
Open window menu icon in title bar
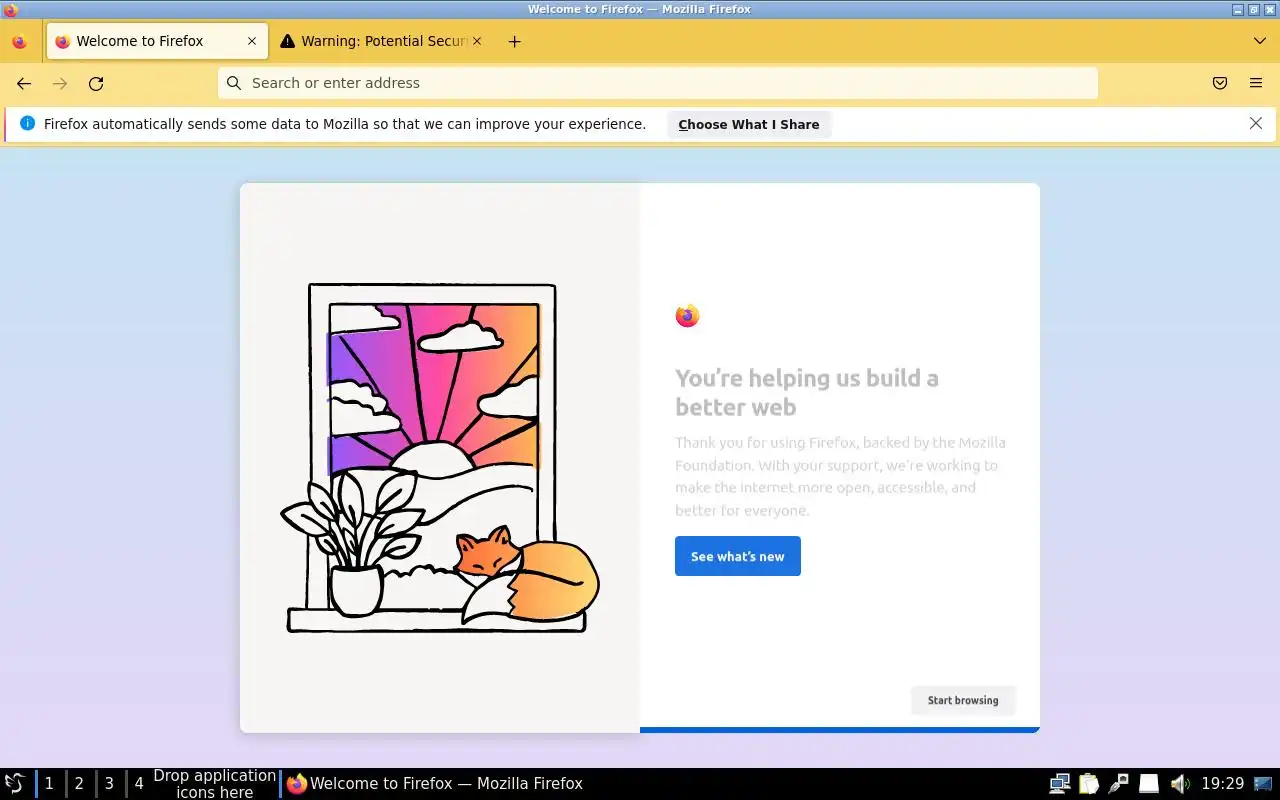coord(10,9)
